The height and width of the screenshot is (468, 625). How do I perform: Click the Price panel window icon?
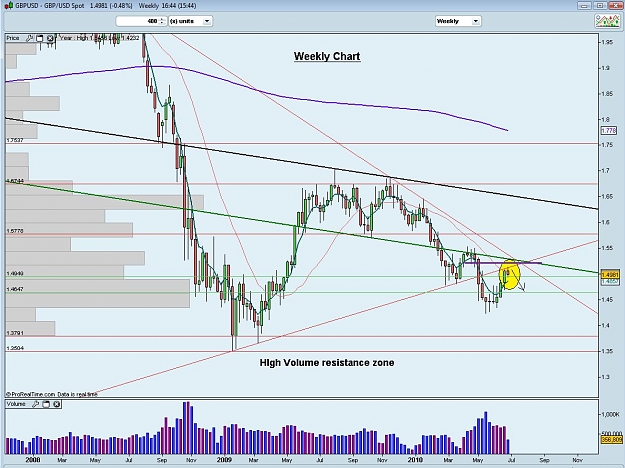[39, 38]
